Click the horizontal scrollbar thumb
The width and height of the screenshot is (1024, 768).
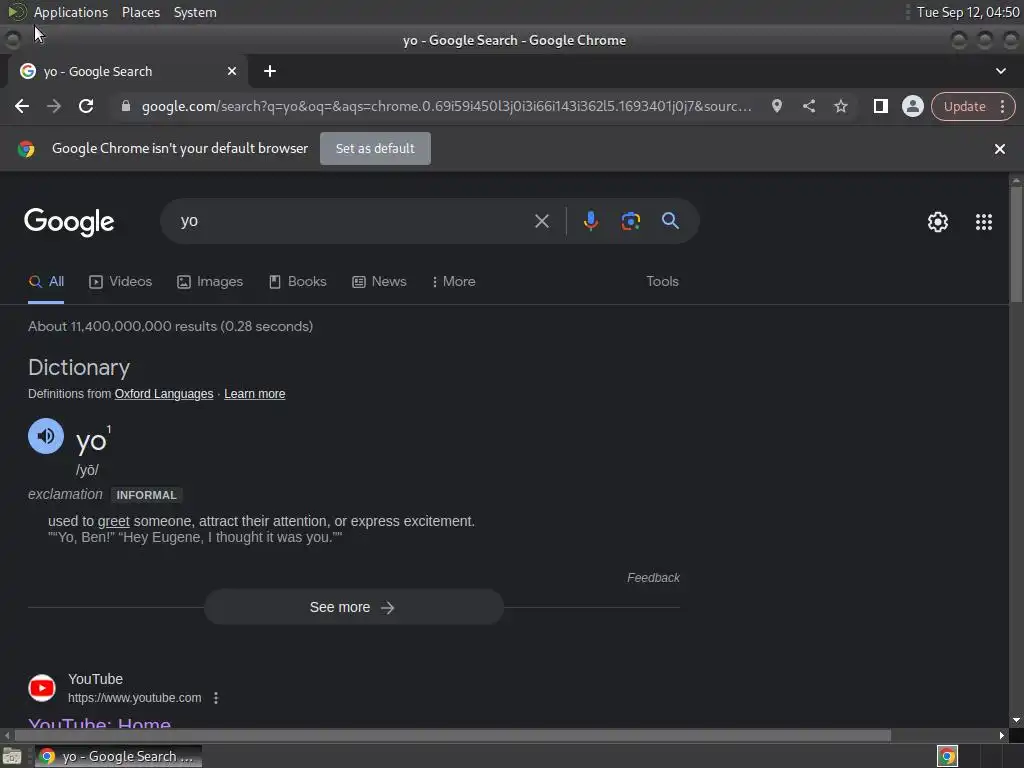pyautogui.click(x=453, y=735)
